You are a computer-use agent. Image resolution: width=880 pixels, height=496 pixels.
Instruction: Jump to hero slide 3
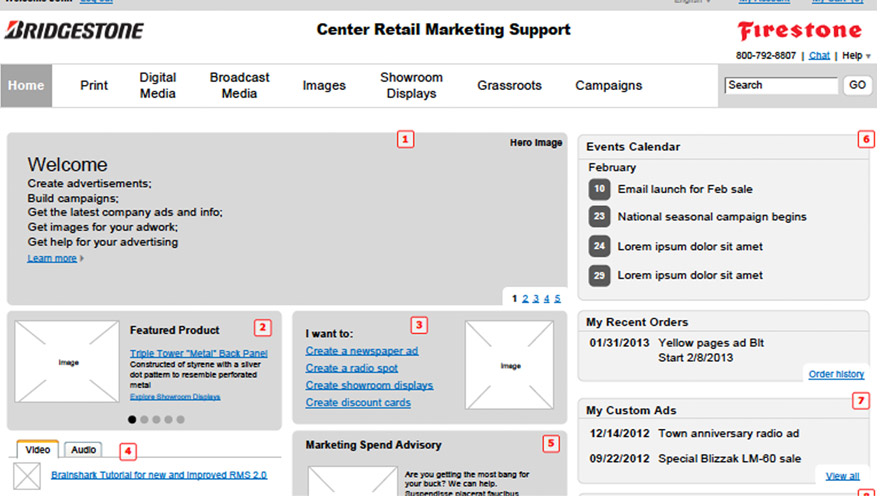(536, 298)
